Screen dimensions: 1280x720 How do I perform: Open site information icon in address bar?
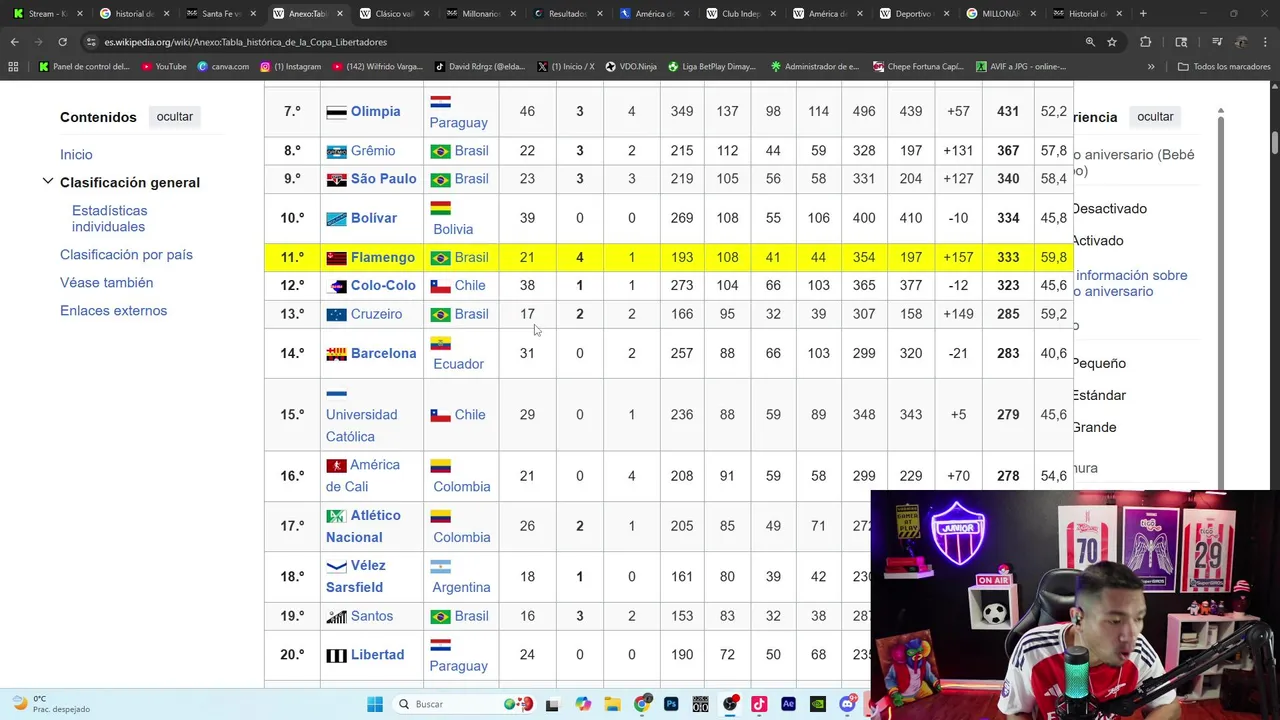pyautogui.click(x=91, y=42)
